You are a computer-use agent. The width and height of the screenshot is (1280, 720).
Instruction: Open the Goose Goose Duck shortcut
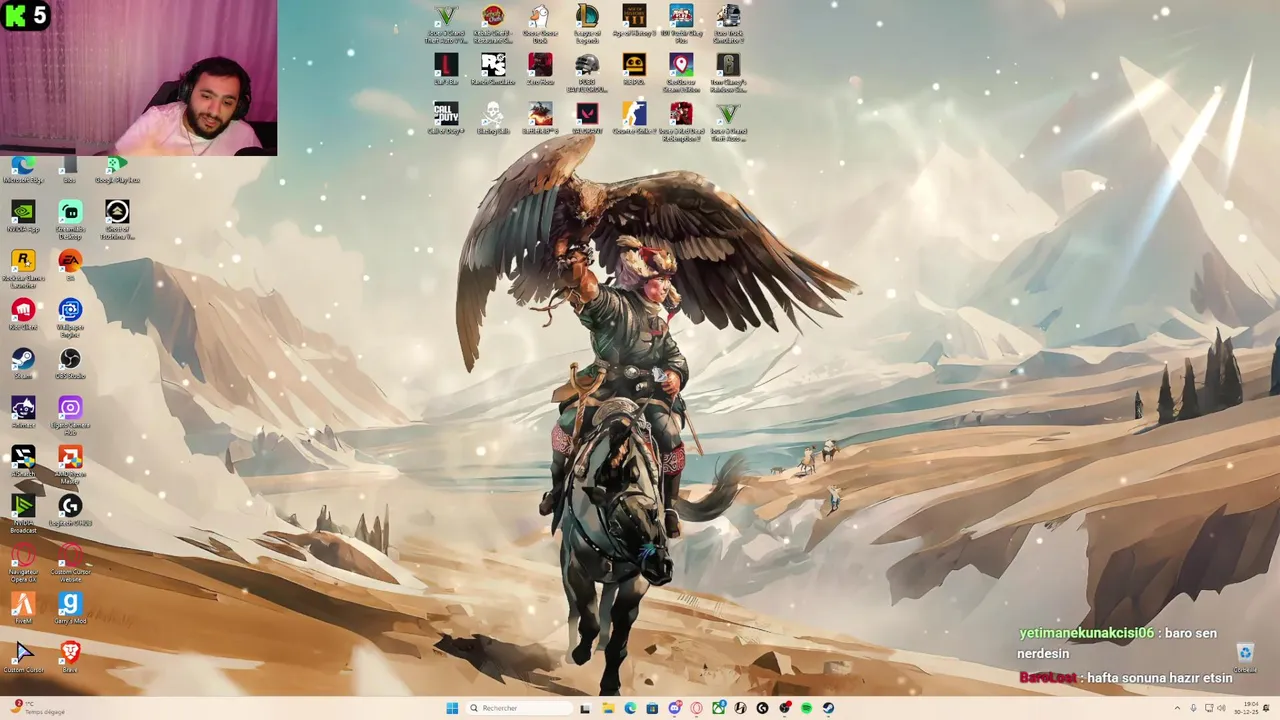click(540, 24)
